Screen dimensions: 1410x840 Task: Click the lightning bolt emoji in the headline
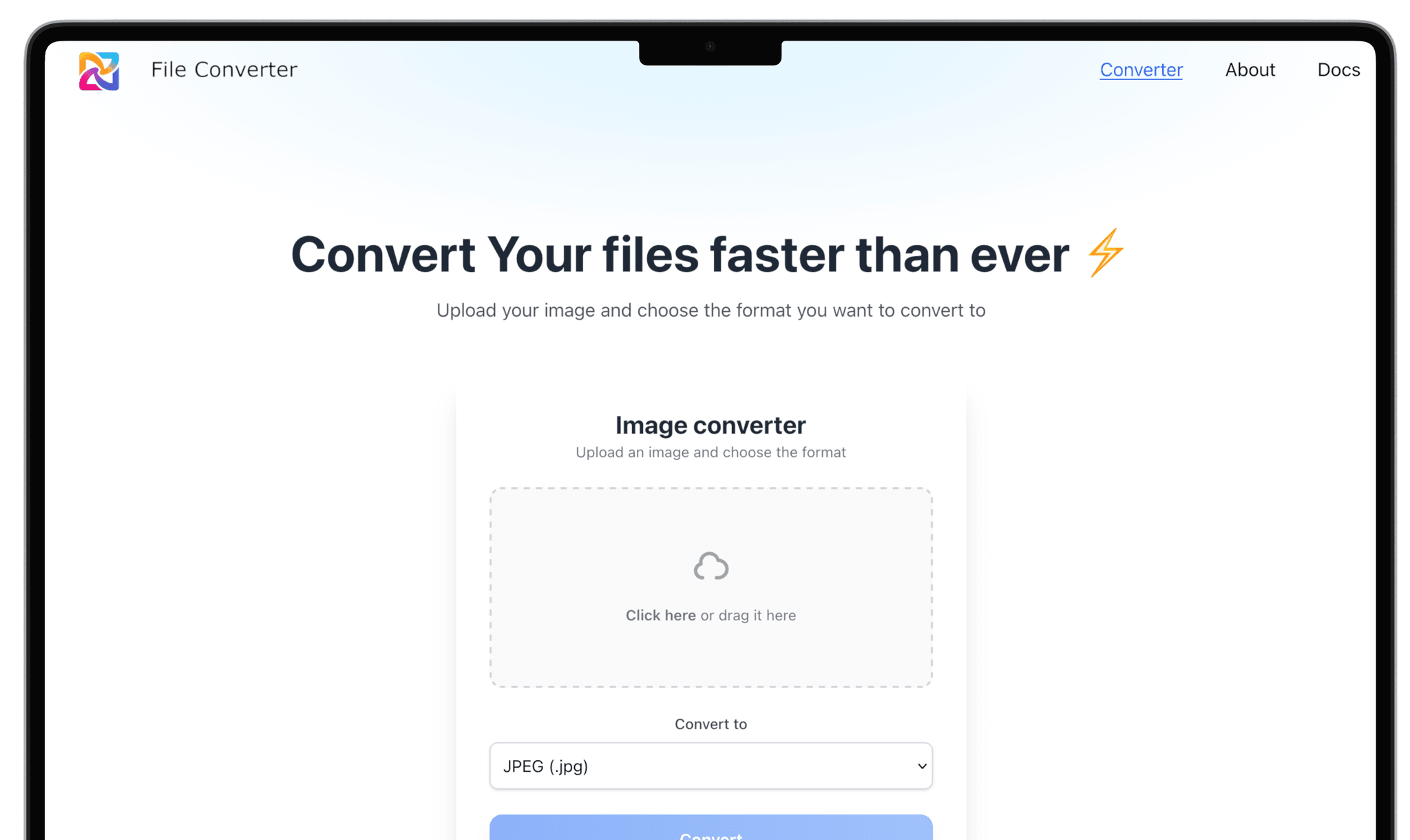pos(1106,253)
